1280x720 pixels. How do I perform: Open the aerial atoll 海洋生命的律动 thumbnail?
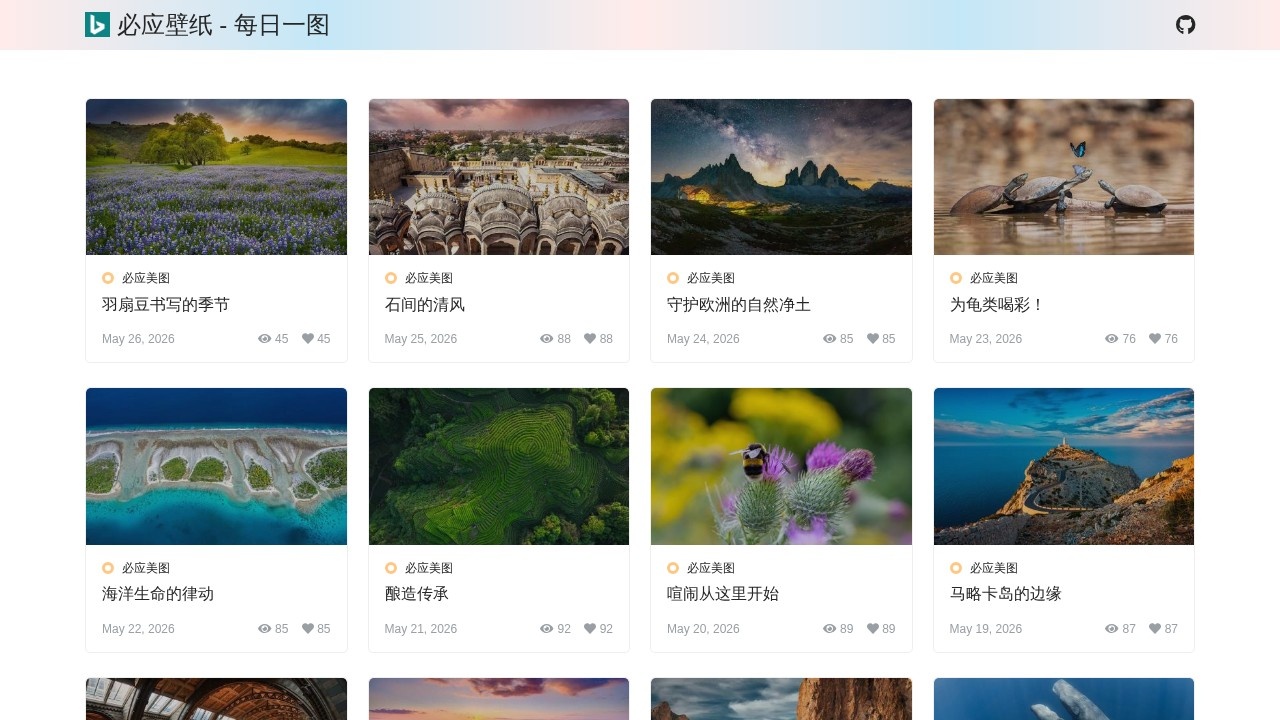[216, 467]
